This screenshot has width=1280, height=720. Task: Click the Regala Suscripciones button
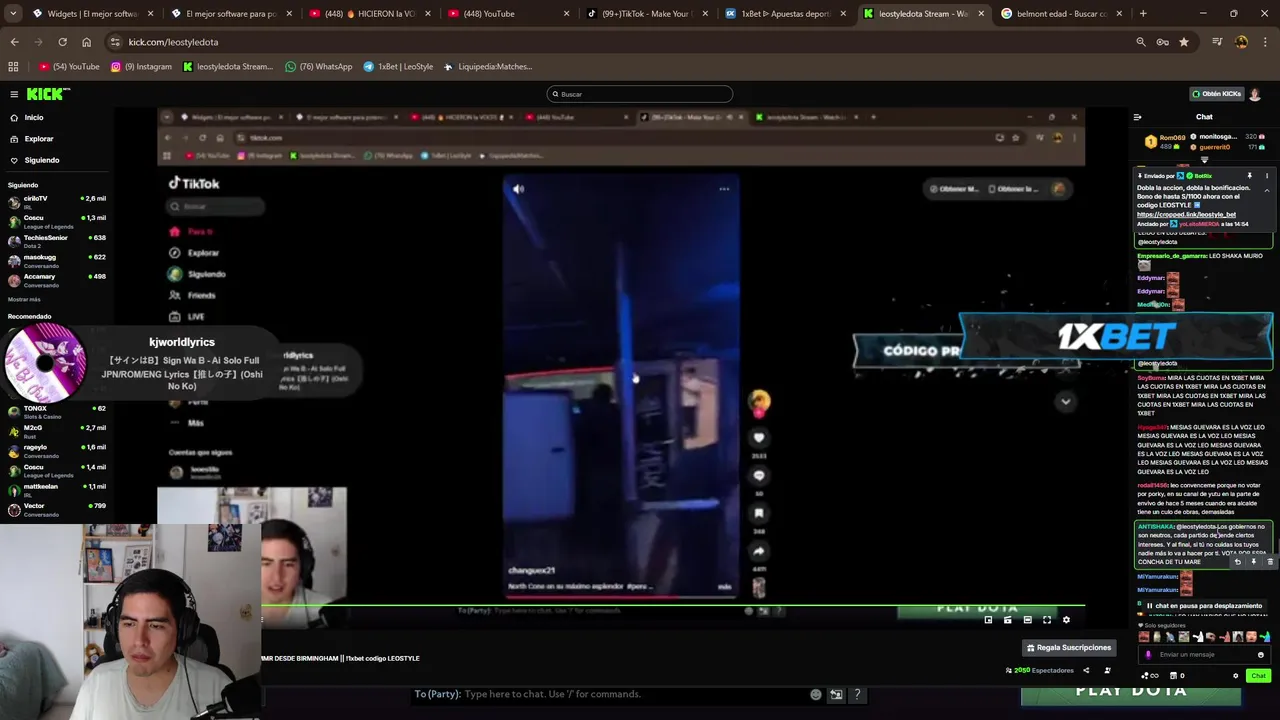[x=1069, y=647]
